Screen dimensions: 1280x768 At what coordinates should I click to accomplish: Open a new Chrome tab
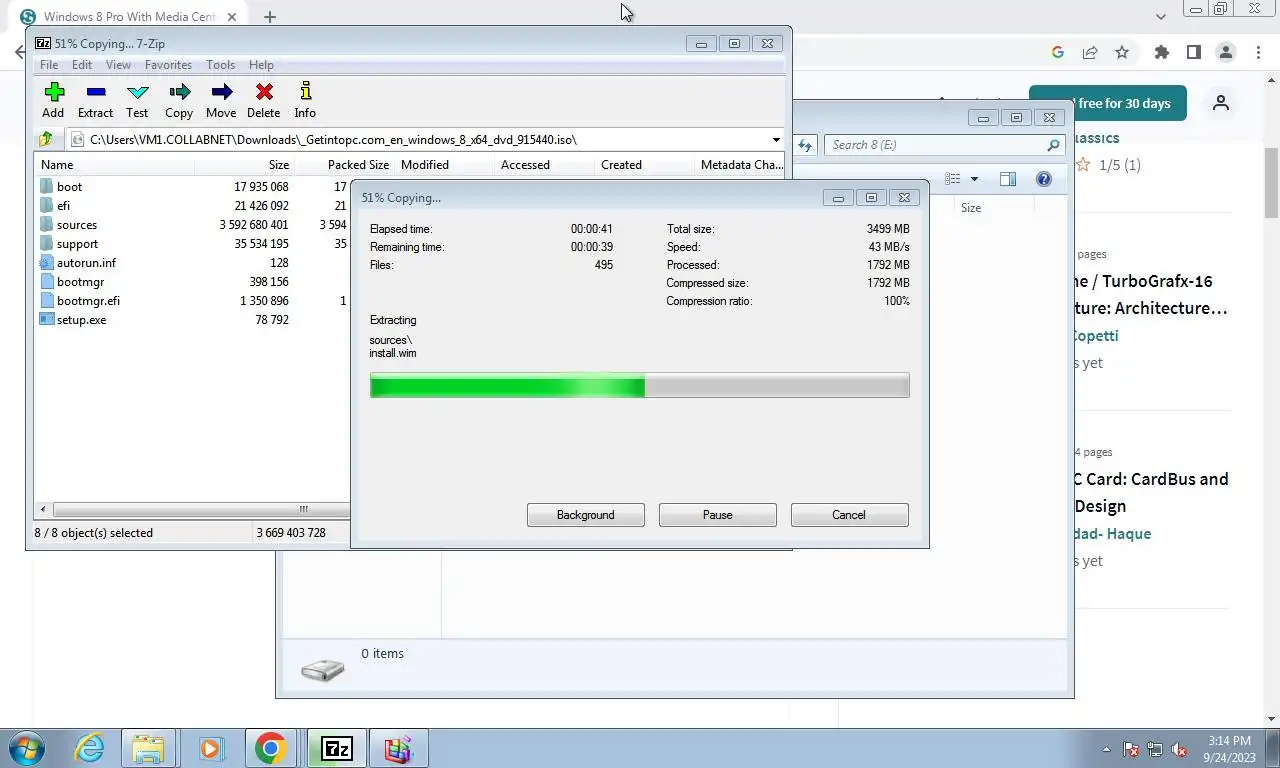click(270, 17)
